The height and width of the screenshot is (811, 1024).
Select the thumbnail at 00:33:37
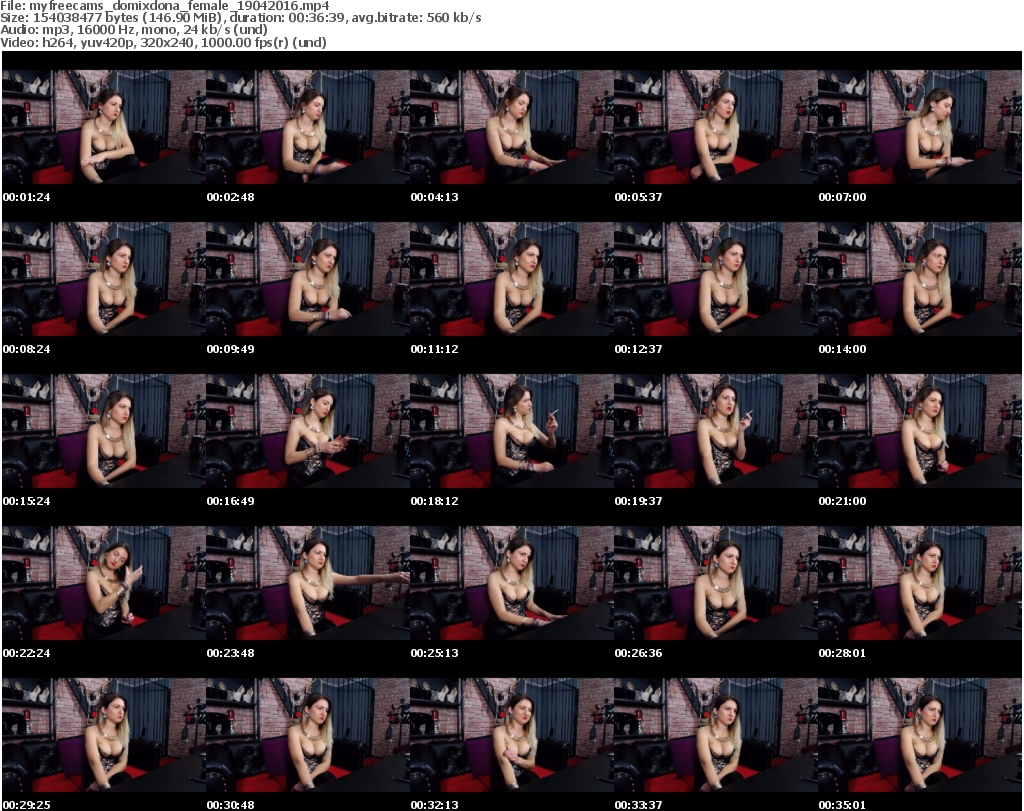pyautogui.click(x=716, y=736)
